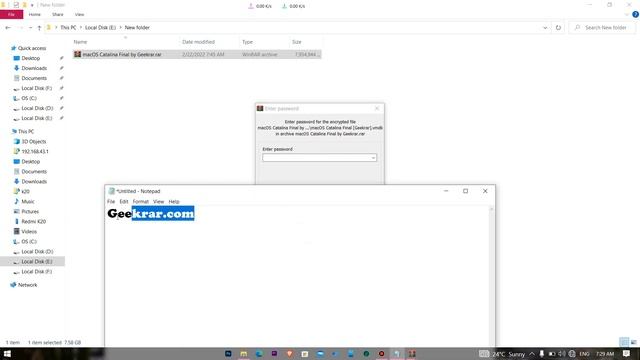Click the selected krar.com text in Notepad
Screen dimensions: 640x360
[163, 213]
